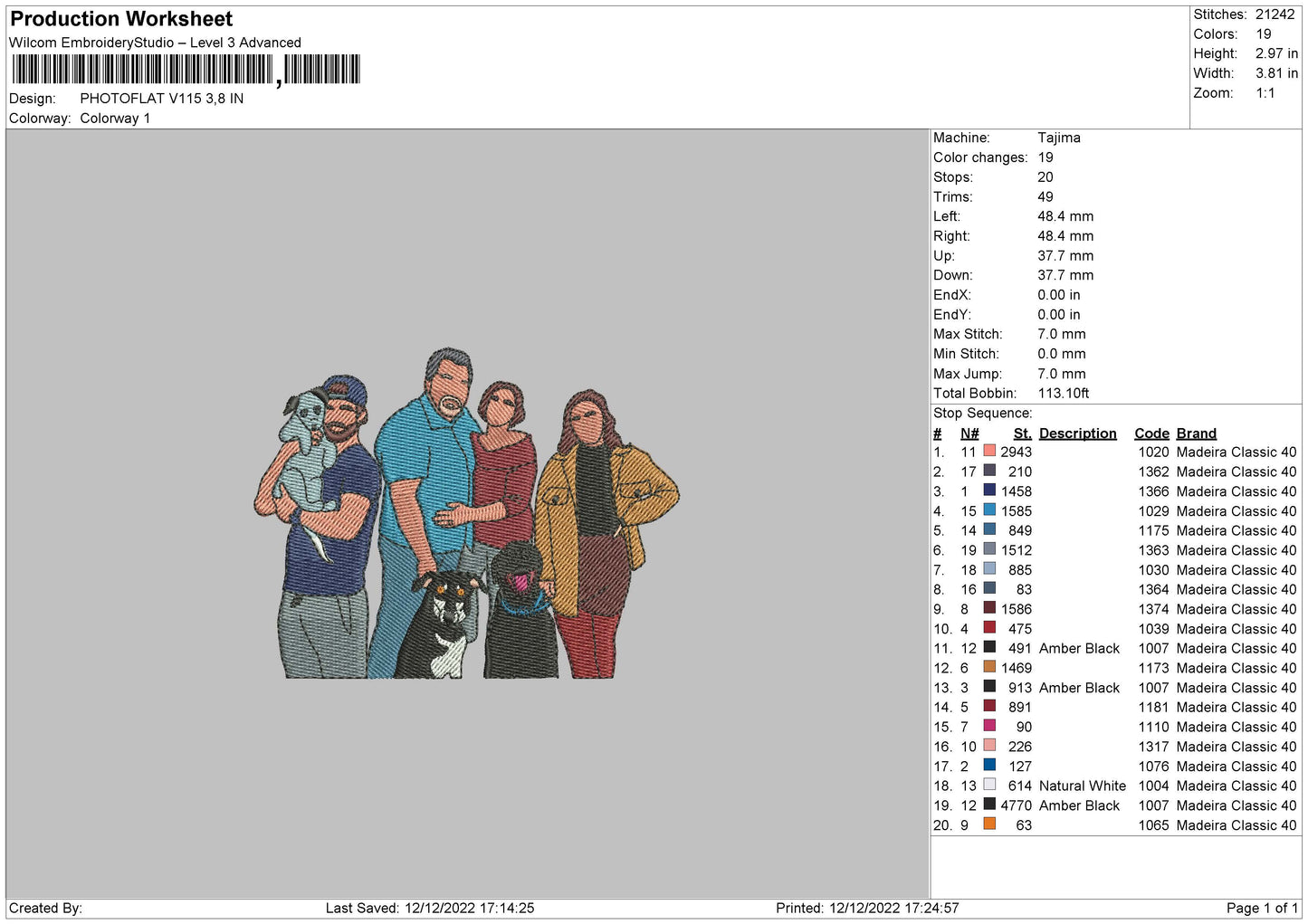Click the Stitches count 21242
This screenshot has width=1308, height=924.
1275,14
